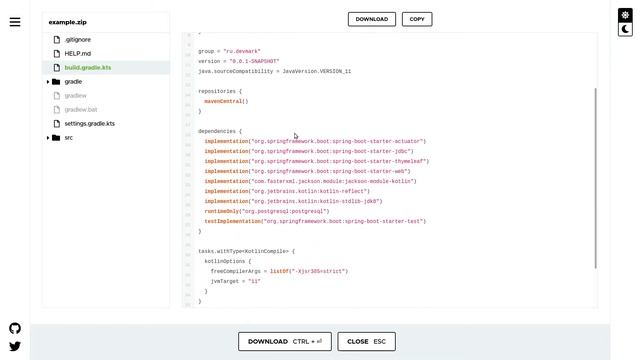Click the src folder icon

56,138
